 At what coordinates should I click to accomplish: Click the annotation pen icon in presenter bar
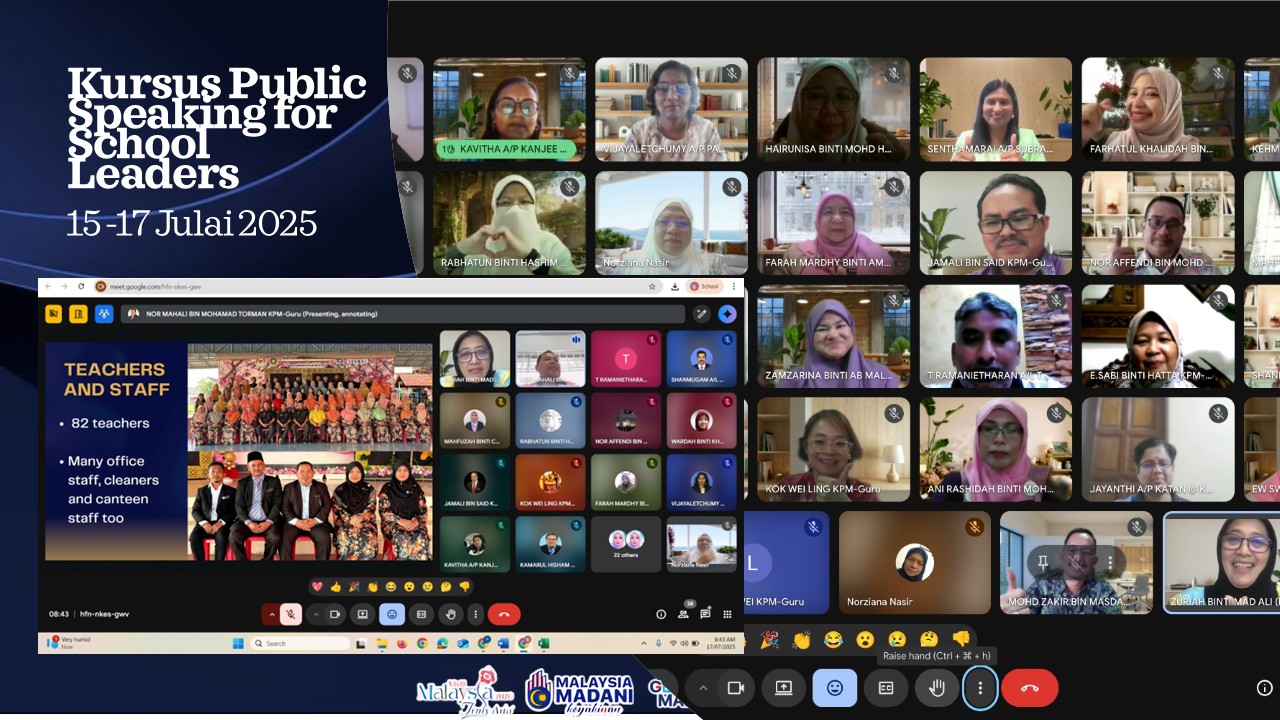tap(702, 314)
